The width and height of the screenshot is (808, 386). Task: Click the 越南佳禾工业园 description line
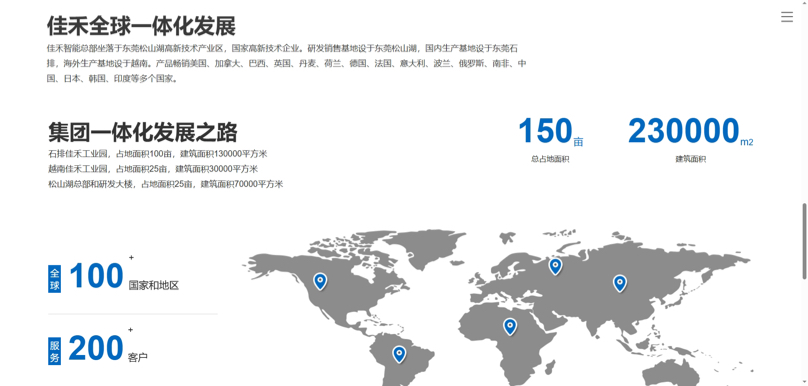pyautogui.click(x=153, y=169)
